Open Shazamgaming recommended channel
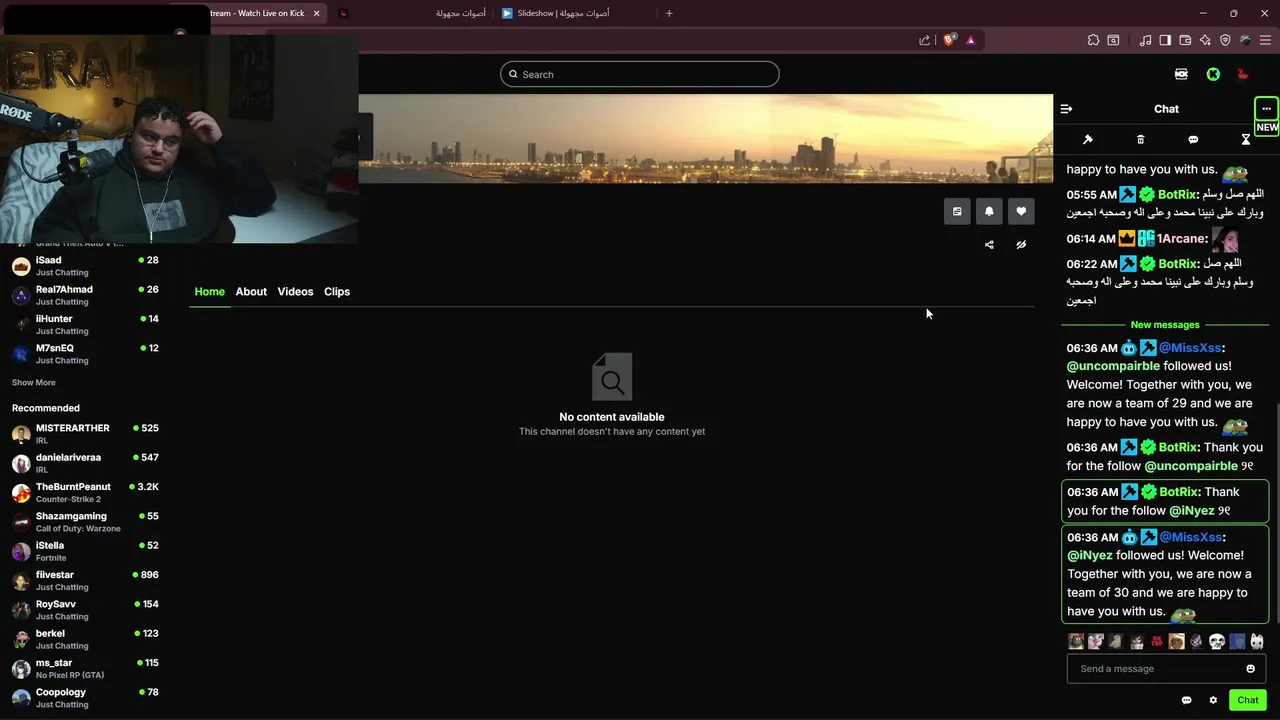The width and height of the screenshot is (1280, 720). coord(85,522)
